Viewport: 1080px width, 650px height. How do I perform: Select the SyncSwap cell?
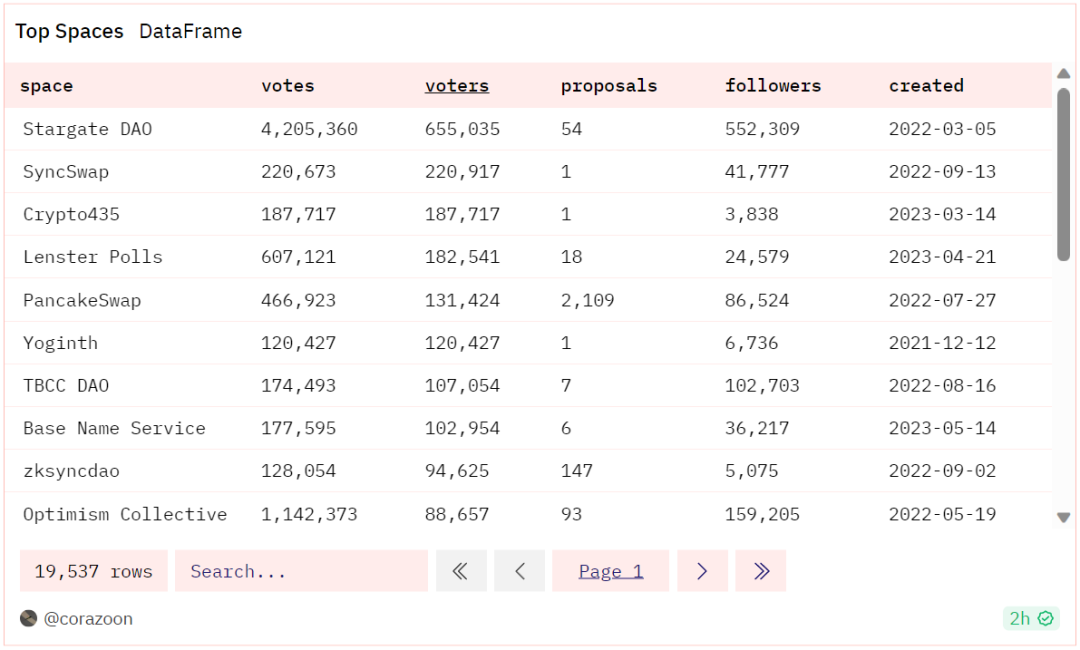[x=66, y=171]
